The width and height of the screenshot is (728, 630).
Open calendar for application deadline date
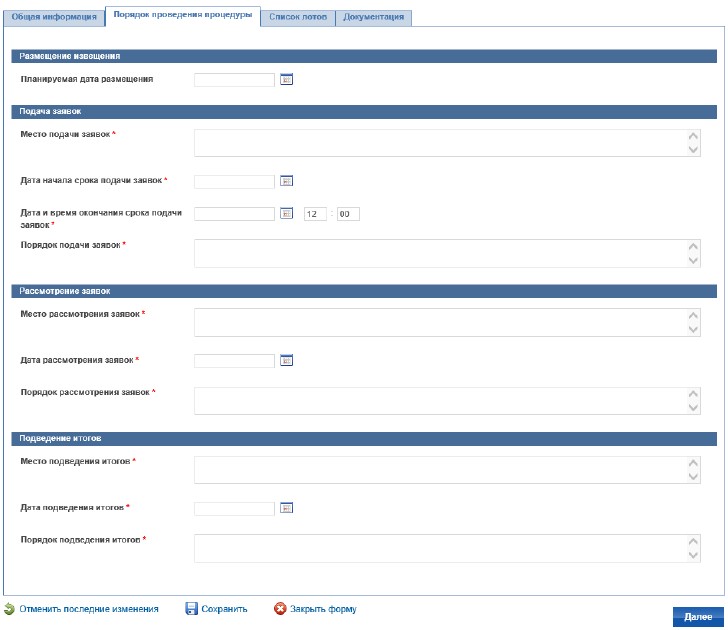click(x=286, y=213)
